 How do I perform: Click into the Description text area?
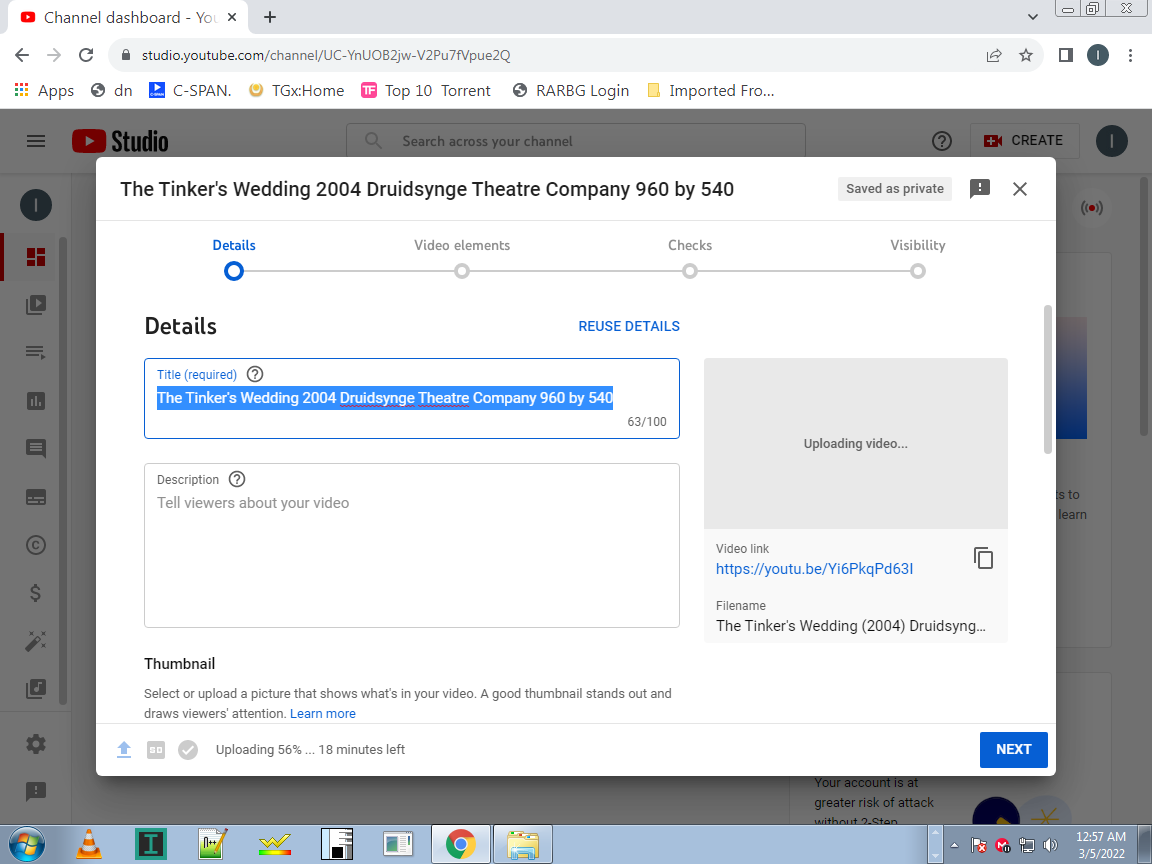(x=411, y=545)
